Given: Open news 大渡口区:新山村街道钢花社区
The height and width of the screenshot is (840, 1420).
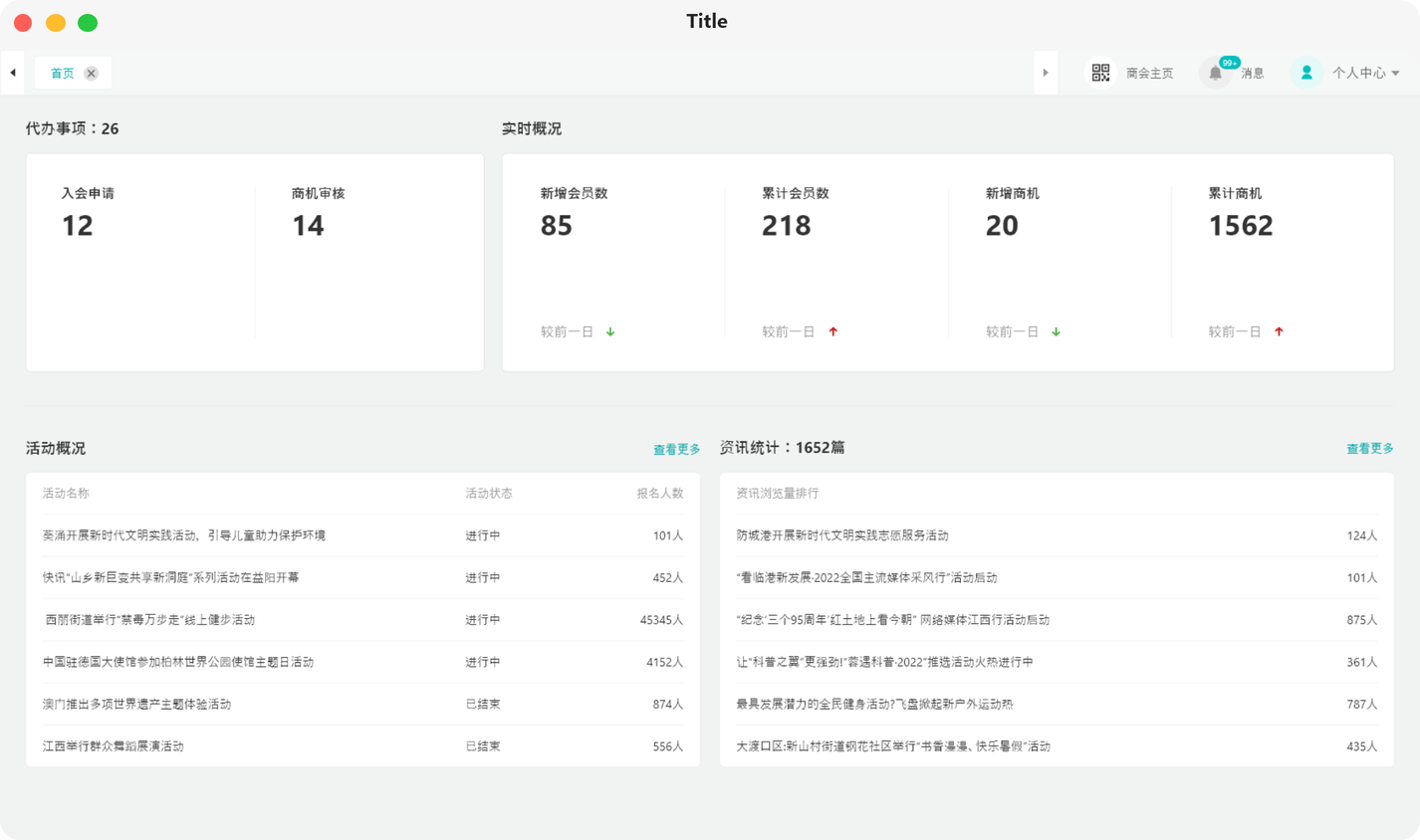Looking at the screenshot, I should [893, 745].
